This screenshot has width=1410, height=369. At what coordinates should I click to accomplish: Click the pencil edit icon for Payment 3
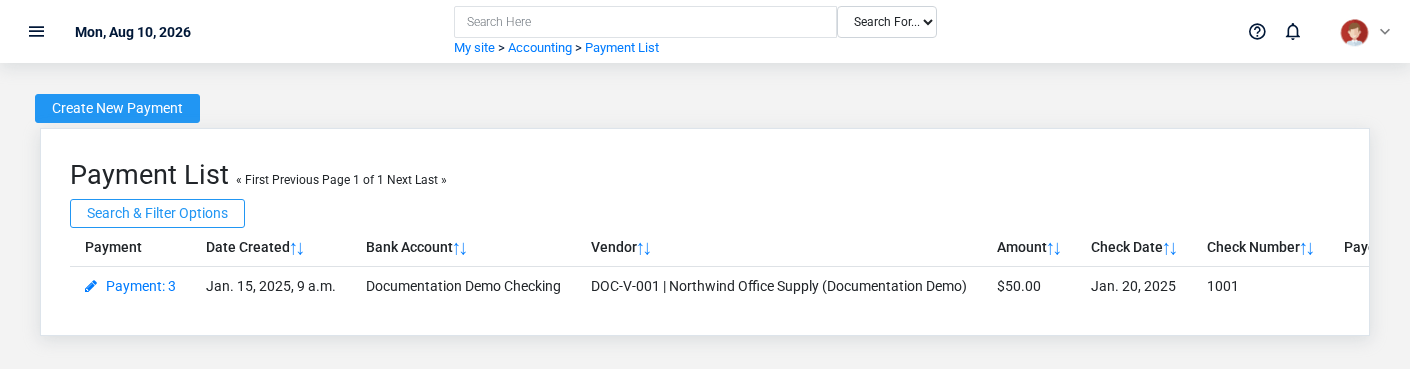click(91, 286)
